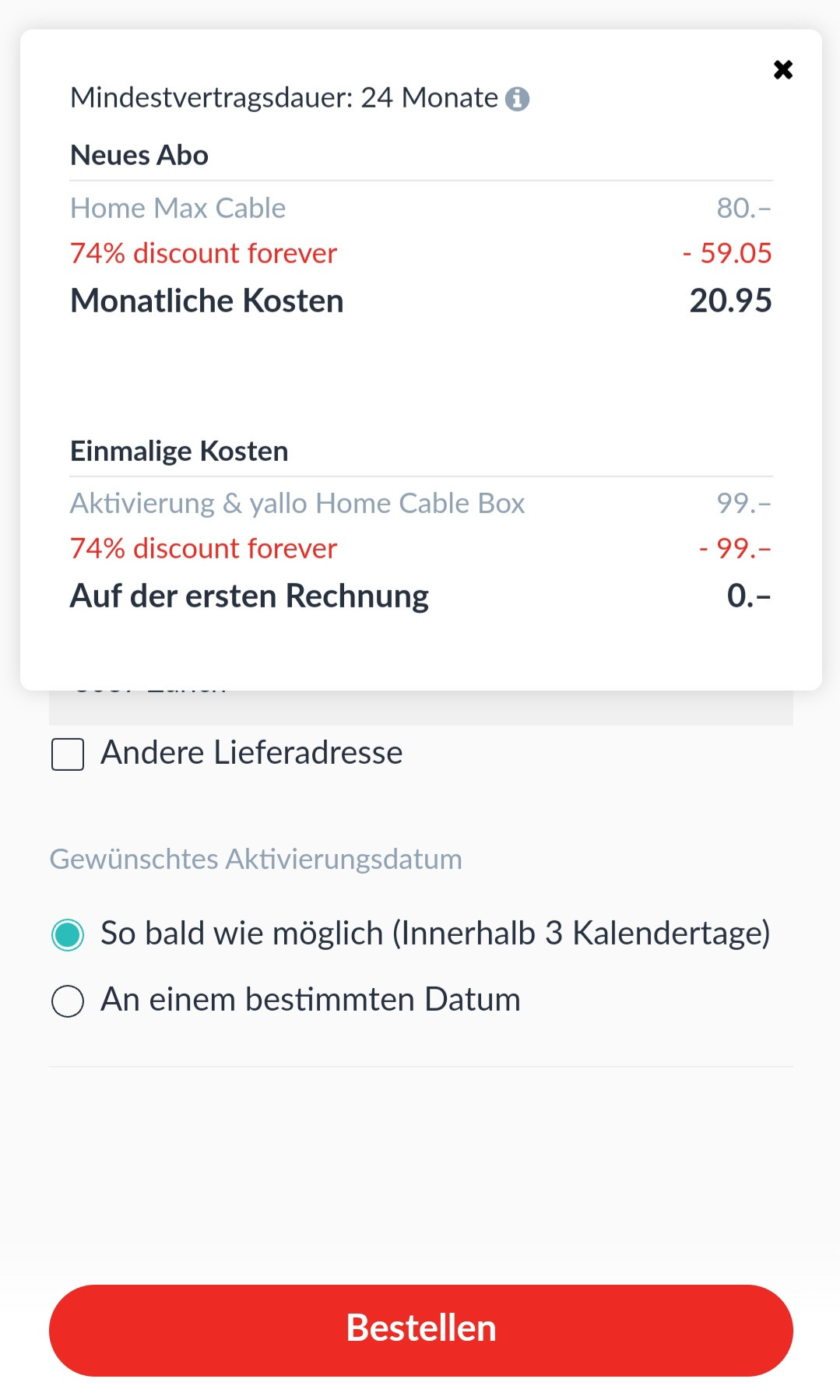This screenshot has width=840, height=1400.
Task: Choose An einem bestimmten Datum radio button
Action: click(68, 1001)
